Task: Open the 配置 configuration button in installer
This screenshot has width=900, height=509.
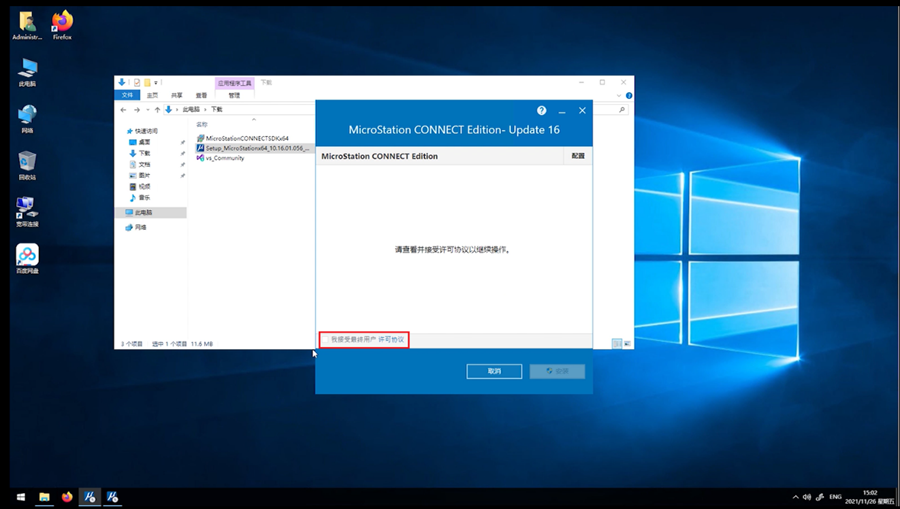Action: tap(578, 156)
